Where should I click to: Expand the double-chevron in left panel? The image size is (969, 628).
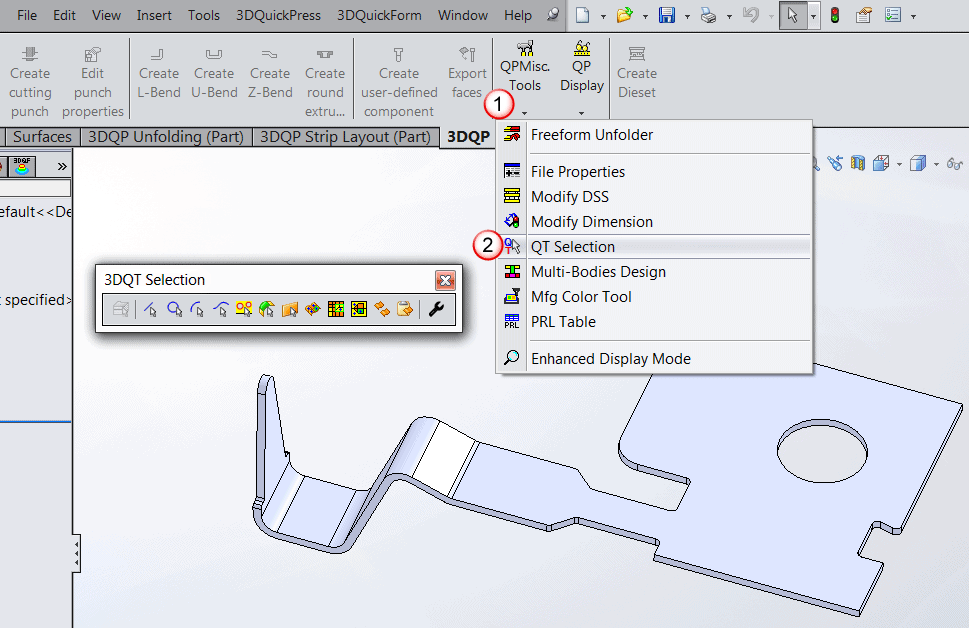click(62, 166)
